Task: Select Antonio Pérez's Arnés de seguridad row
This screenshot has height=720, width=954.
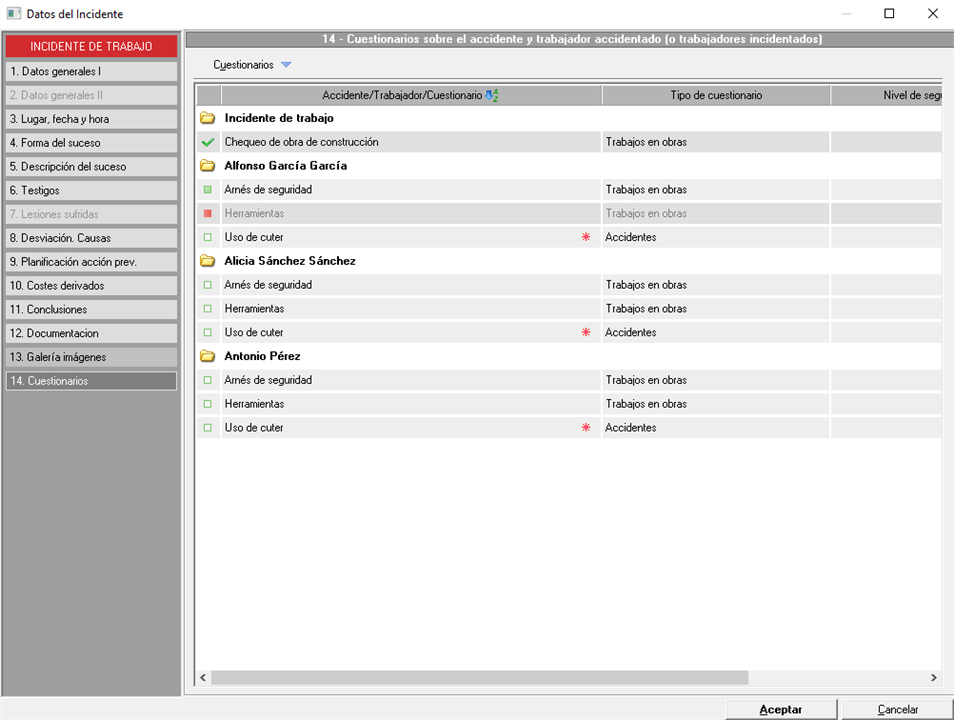Action: point(400,380)
